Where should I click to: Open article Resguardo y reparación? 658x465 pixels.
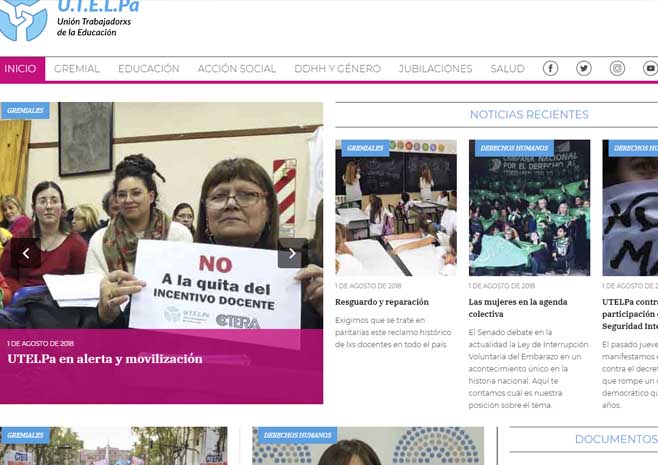pyautogui.click(x=382, y=302)
